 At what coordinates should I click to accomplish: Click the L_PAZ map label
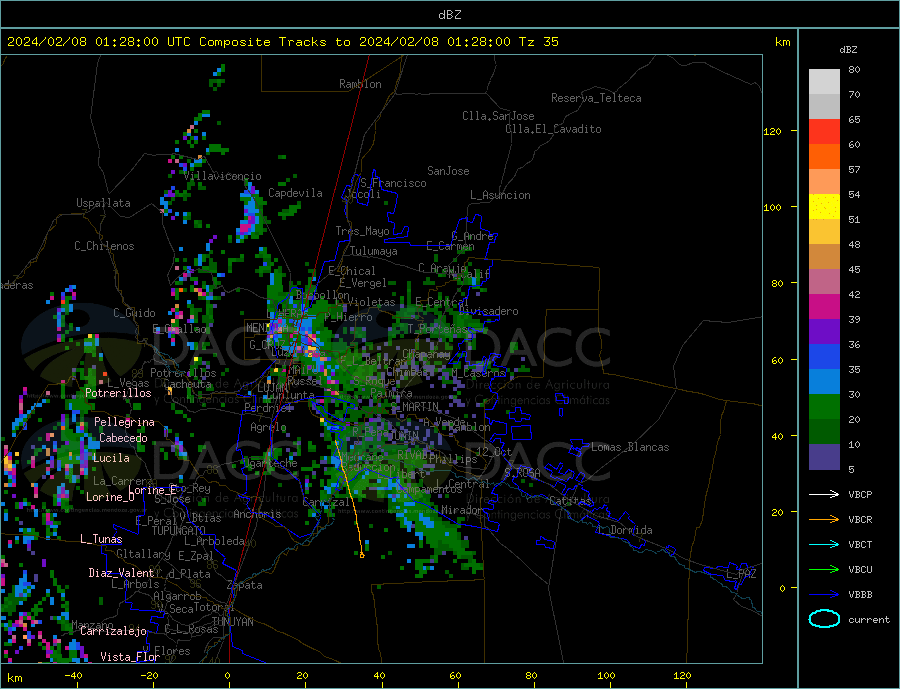742,574
